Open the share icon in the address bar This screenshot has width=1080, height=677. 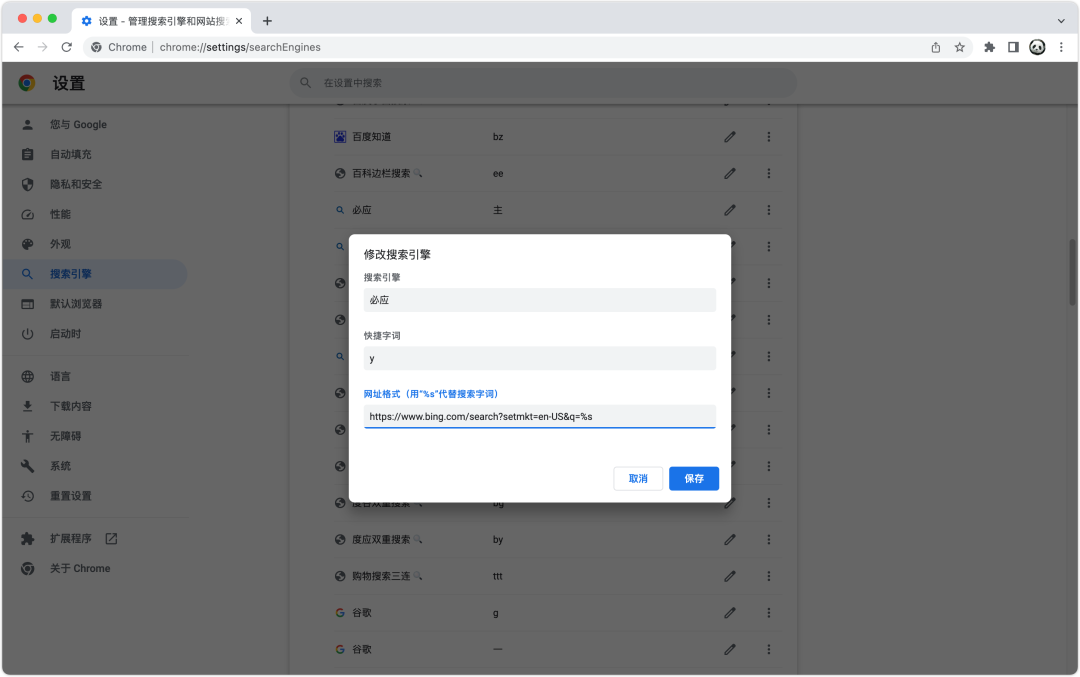935,48
